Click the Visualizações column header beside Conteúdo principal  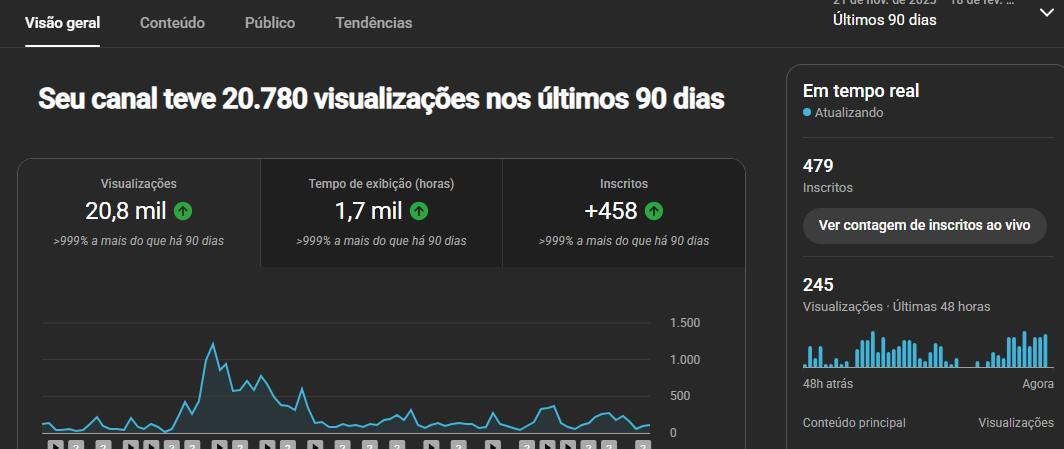(1016, 423)
